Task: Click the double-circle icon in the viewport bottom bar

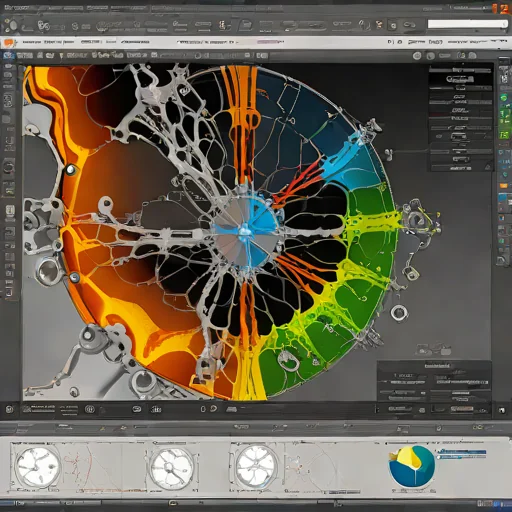Action: 90,409
